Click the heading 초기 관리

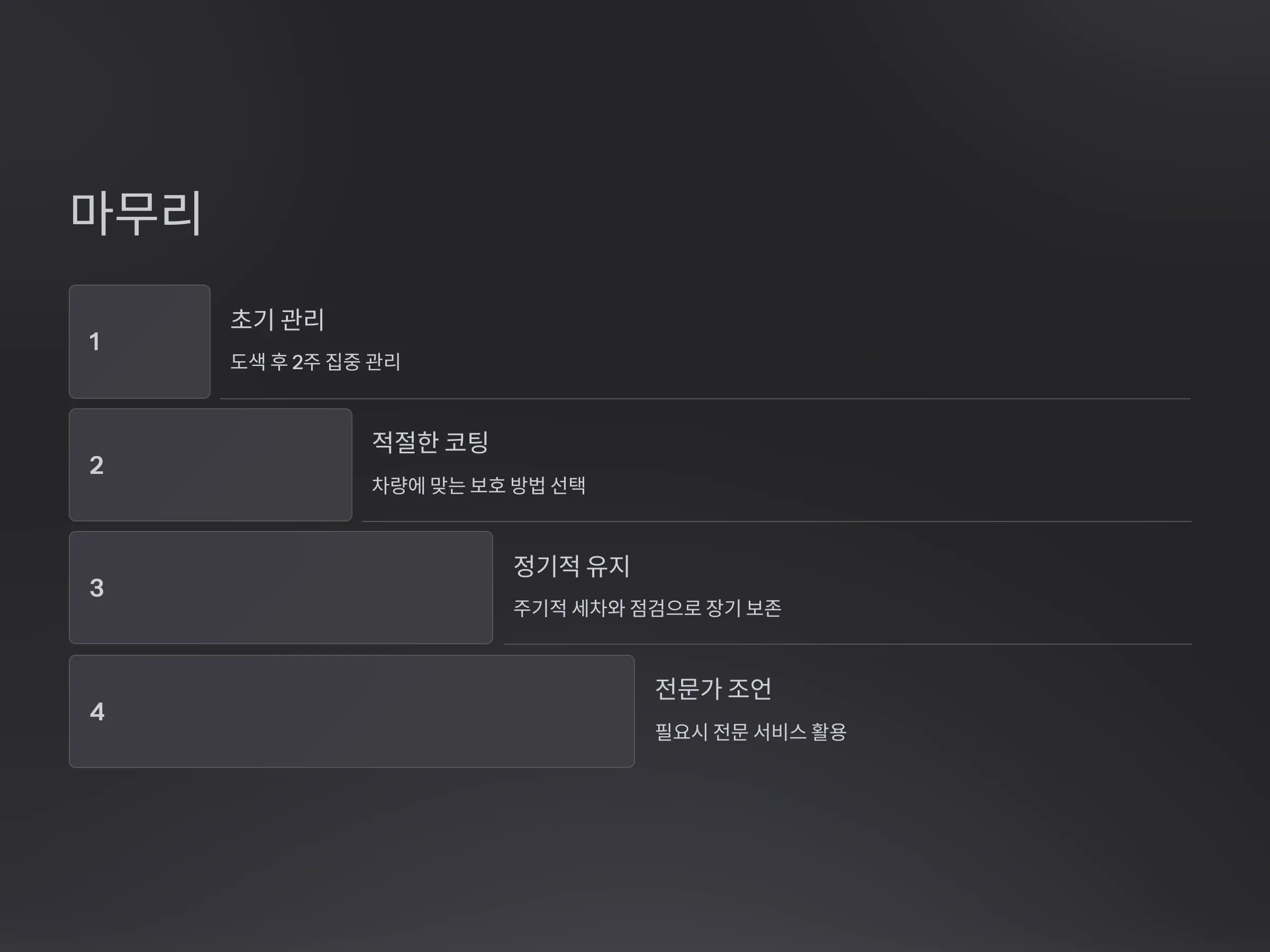click(277, 319)
